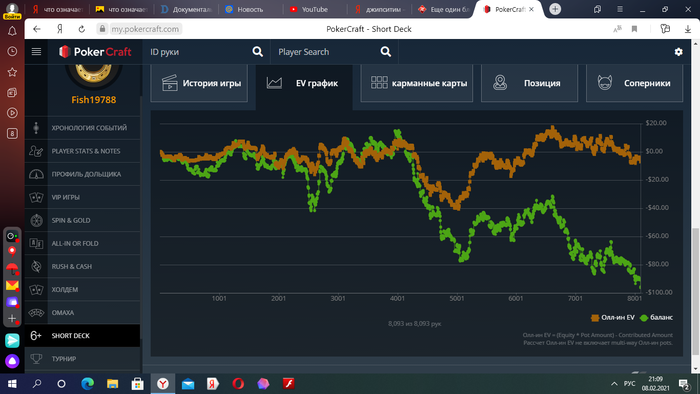Open the Позиция tab

(529, 83)
